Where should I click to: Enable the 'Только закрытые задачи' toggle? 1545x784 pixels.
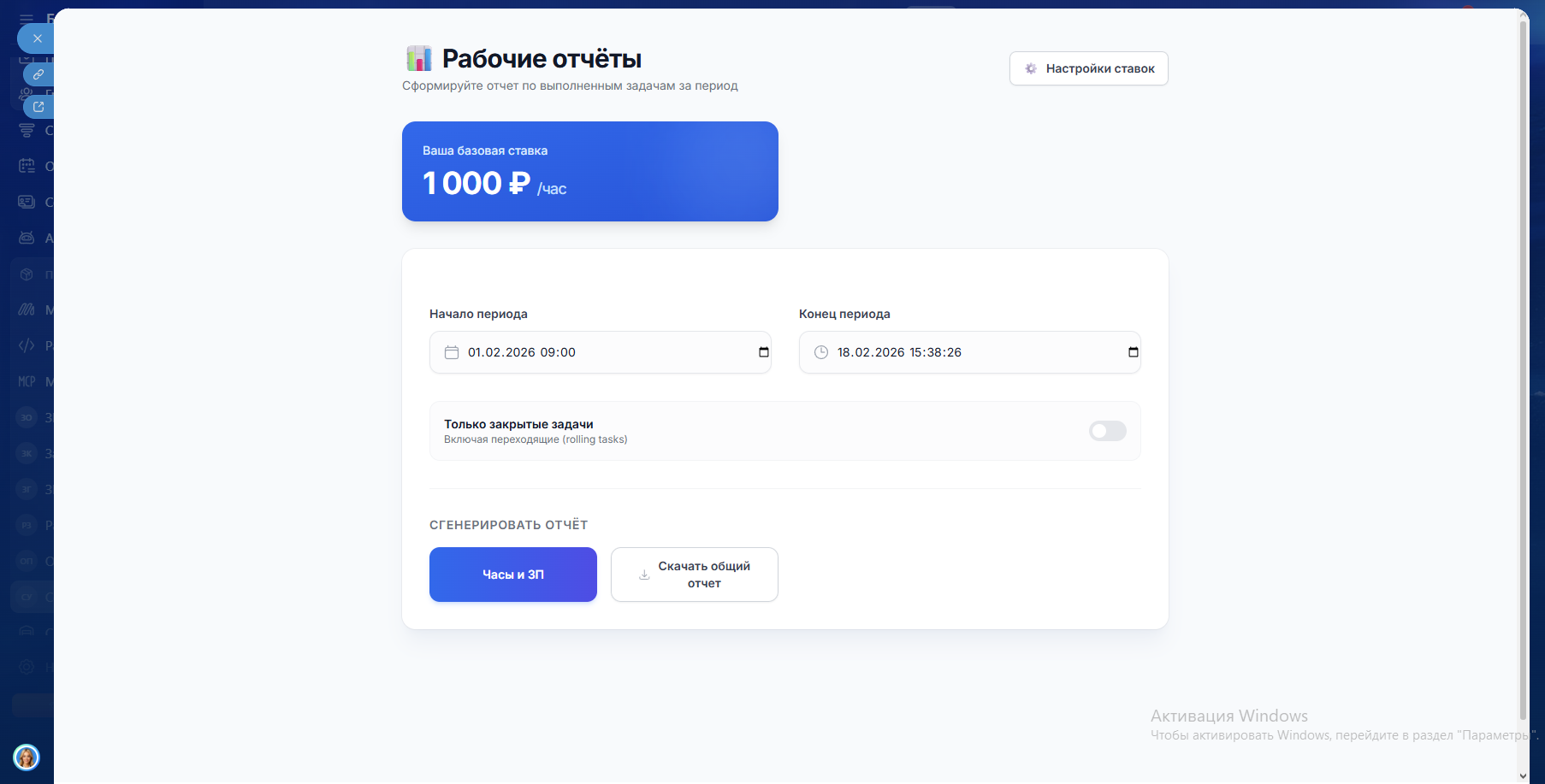pyautogui.click(x=1107, y=431)
